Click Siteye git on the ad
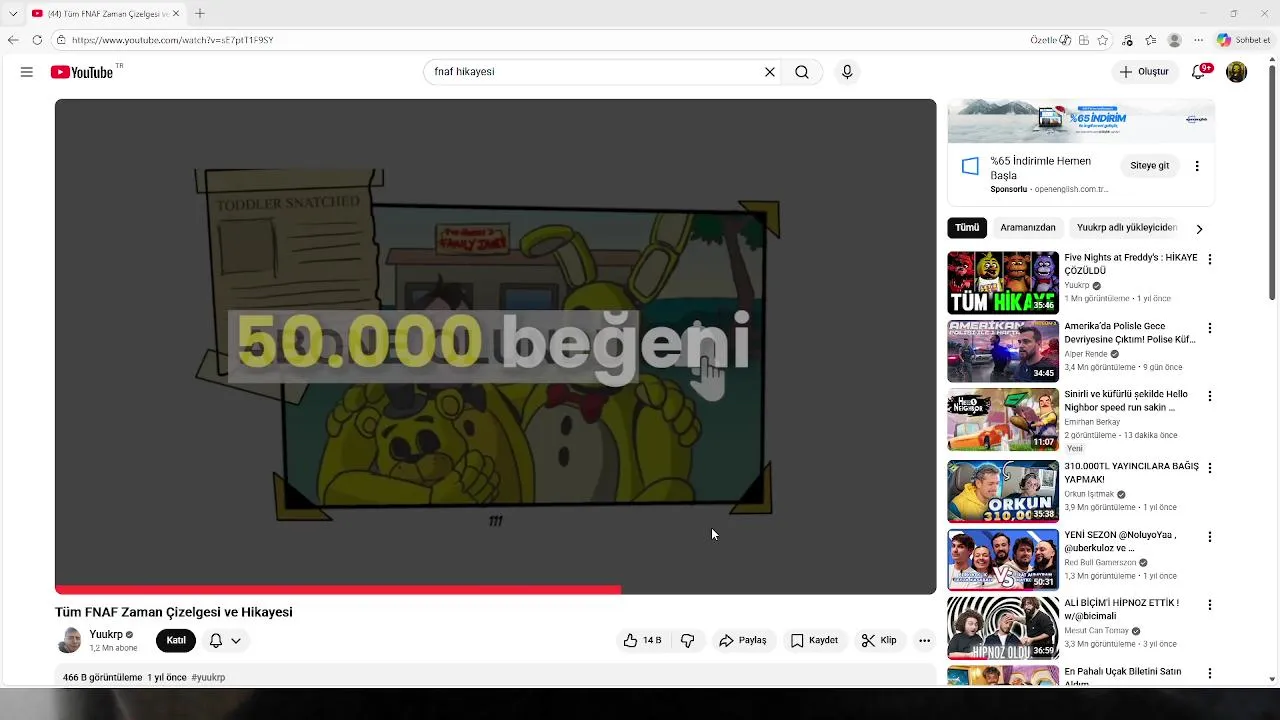Image resolution: width=1280 pixels, height=720 pixels. (x=1150, y=166)
